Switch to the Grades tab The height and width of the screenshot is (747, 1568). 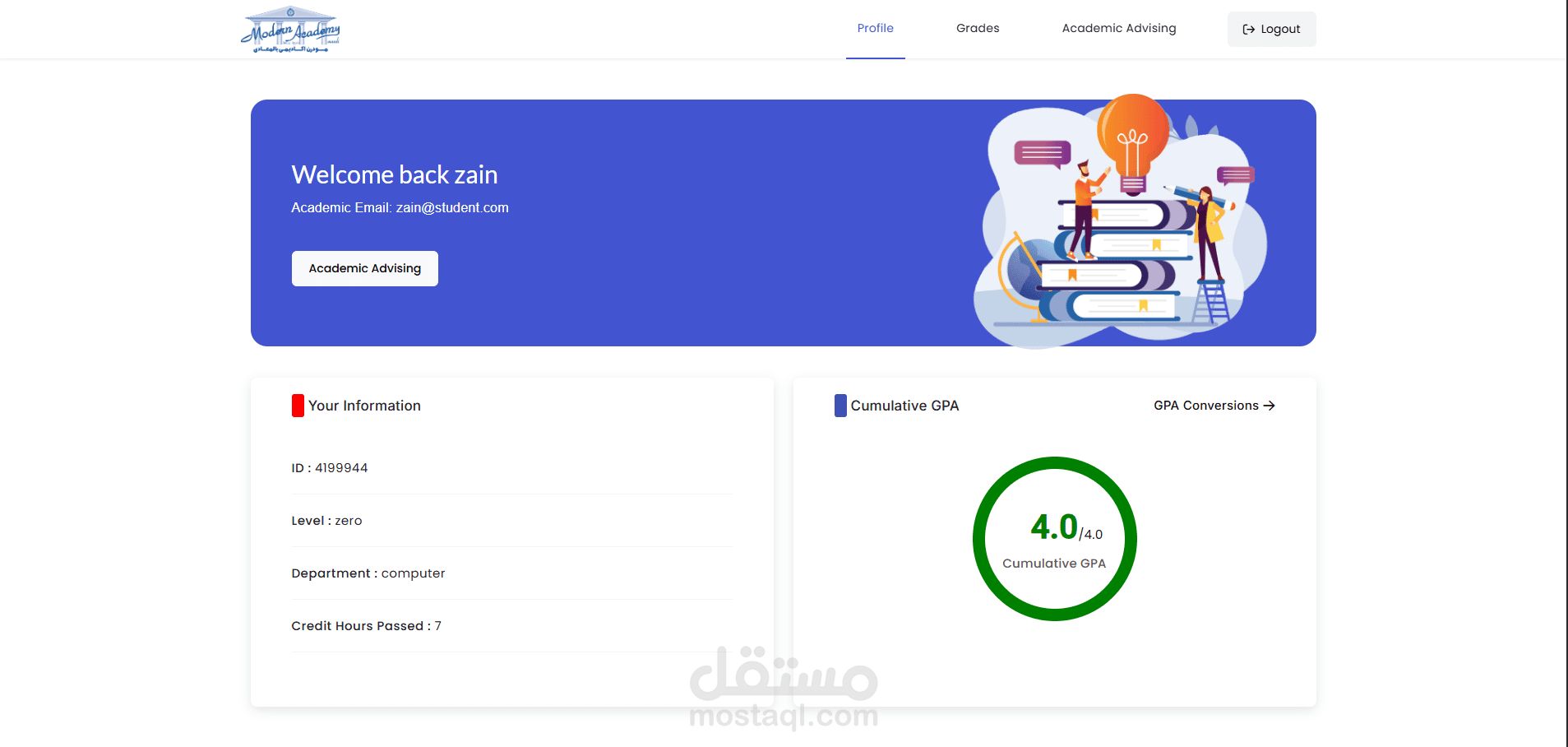pyautogui.click(x=978, y=29)
